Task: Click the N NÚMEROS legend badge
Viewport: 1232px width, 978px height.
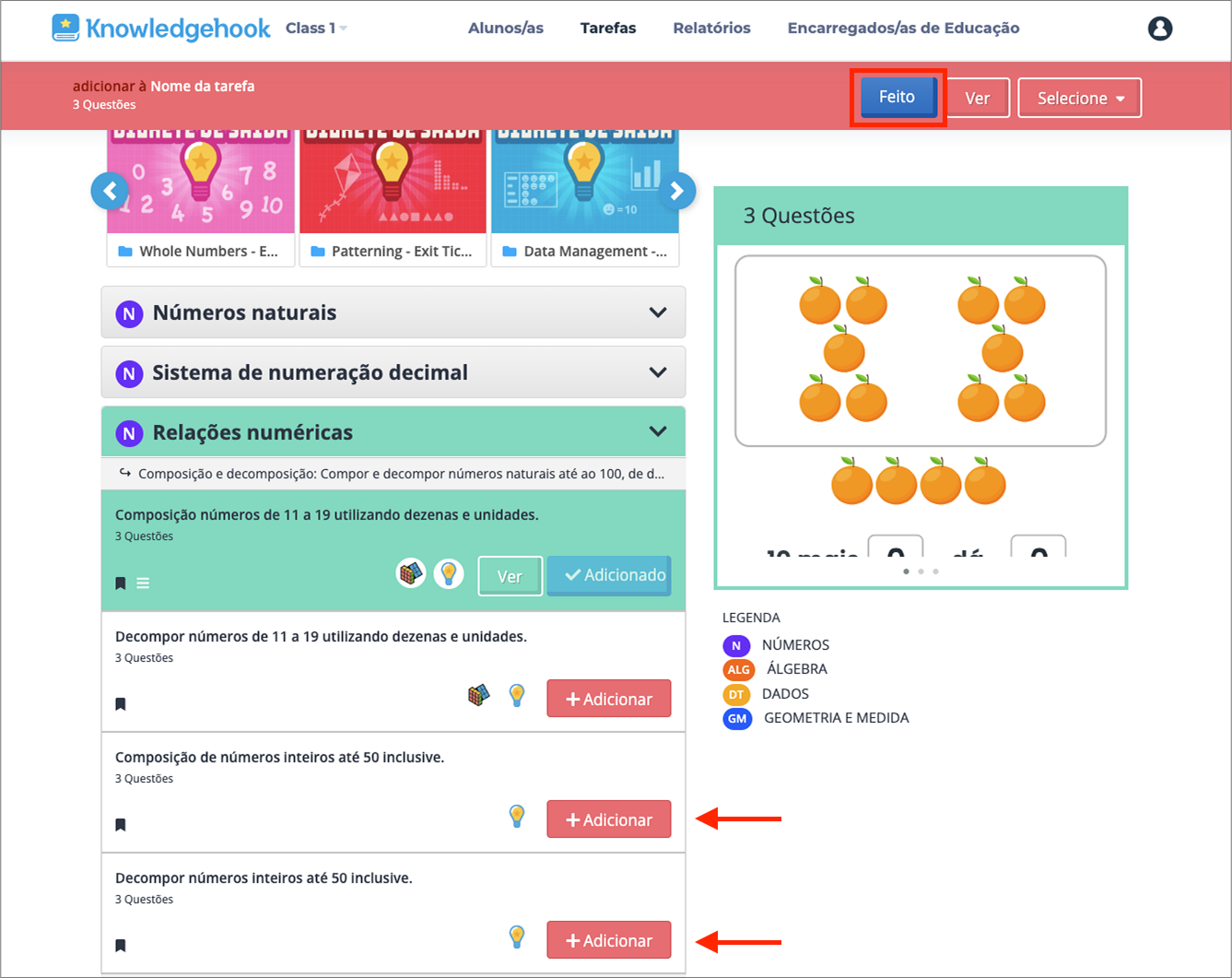Action: click(x=736, y=645)
